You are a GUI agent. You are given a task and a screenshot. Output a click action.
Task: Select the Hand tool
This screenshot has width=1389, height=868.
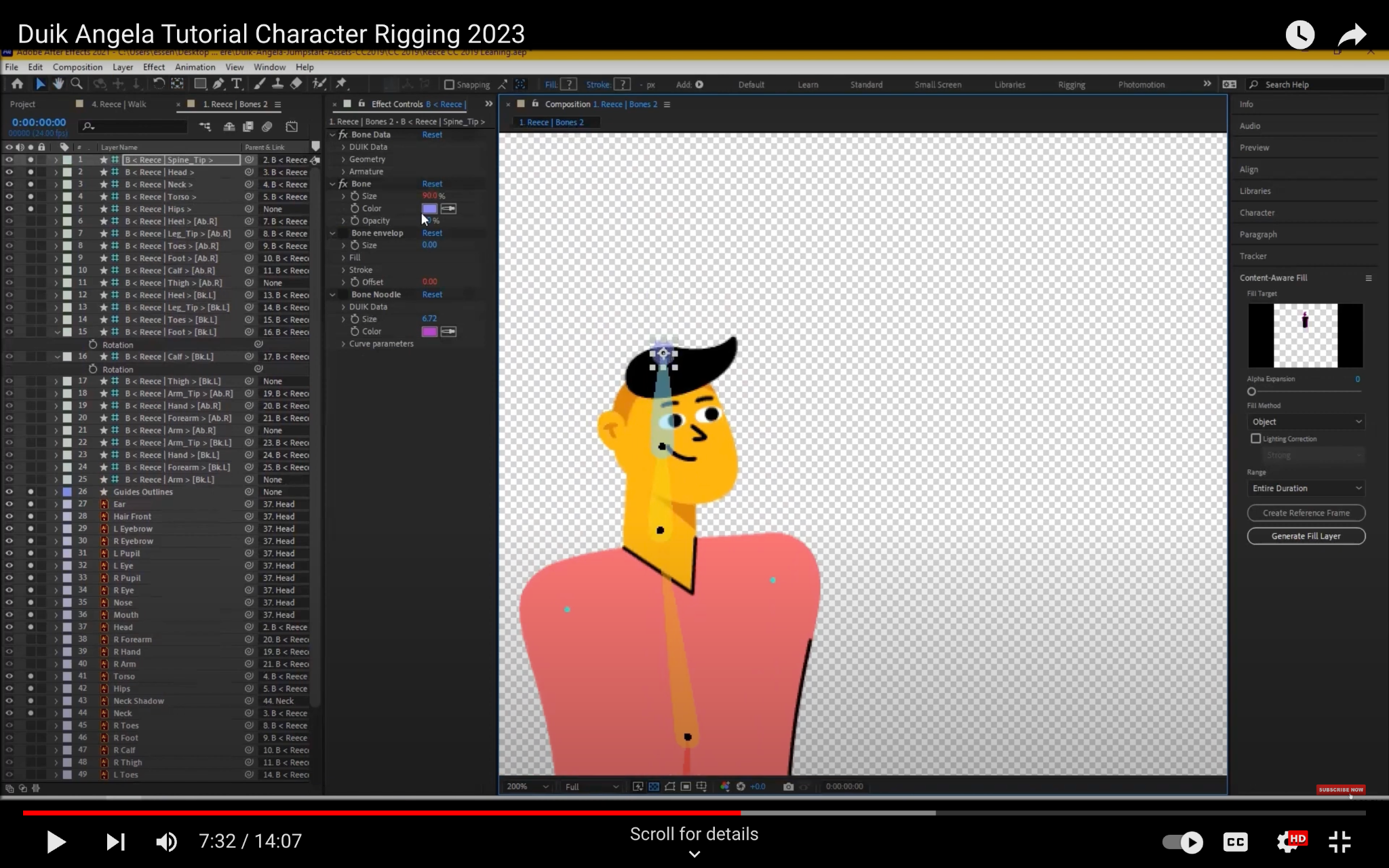58,84
